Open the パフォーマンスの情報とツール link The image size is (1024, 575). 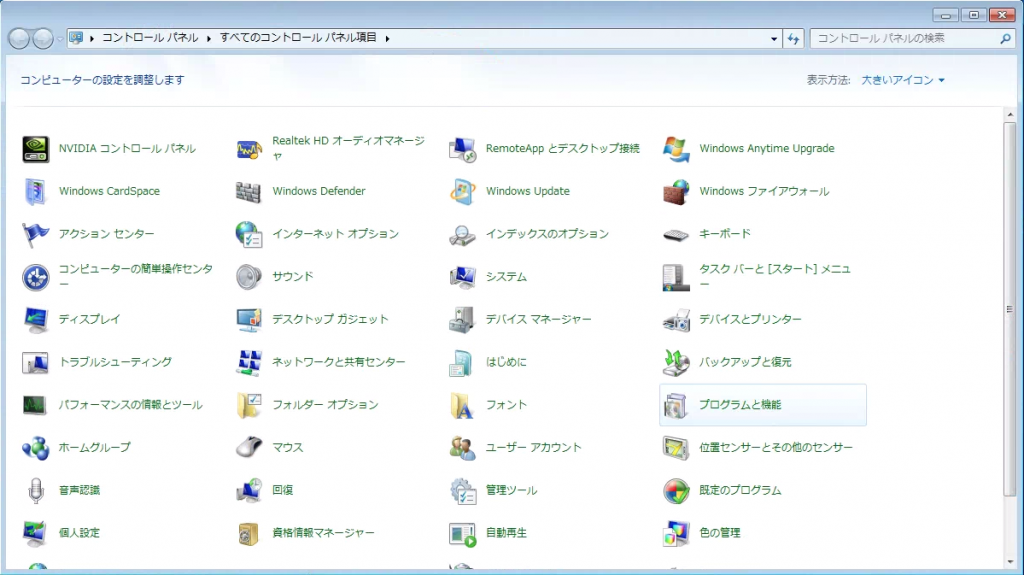[x=131, y=405]
